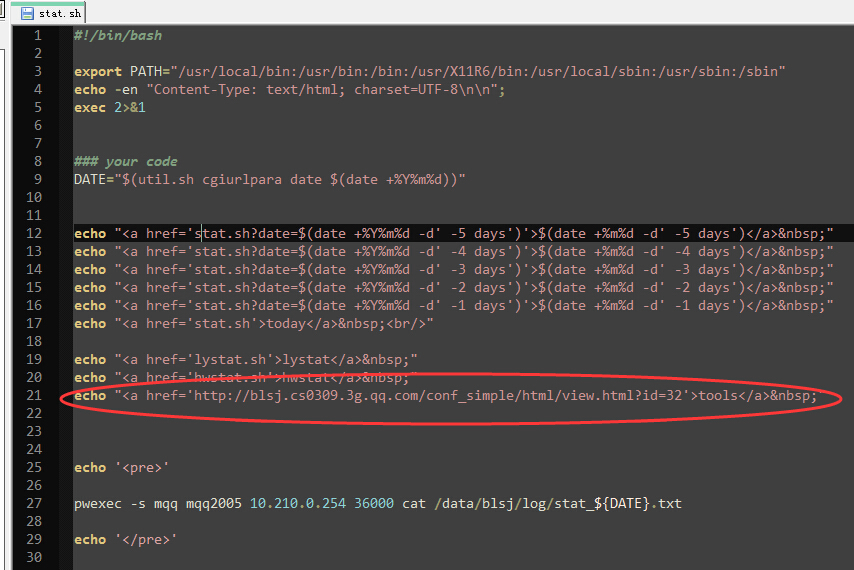The image size is (854, 570).
Task: Click the pwexec -s mqq line
Action: click(378, 502)
